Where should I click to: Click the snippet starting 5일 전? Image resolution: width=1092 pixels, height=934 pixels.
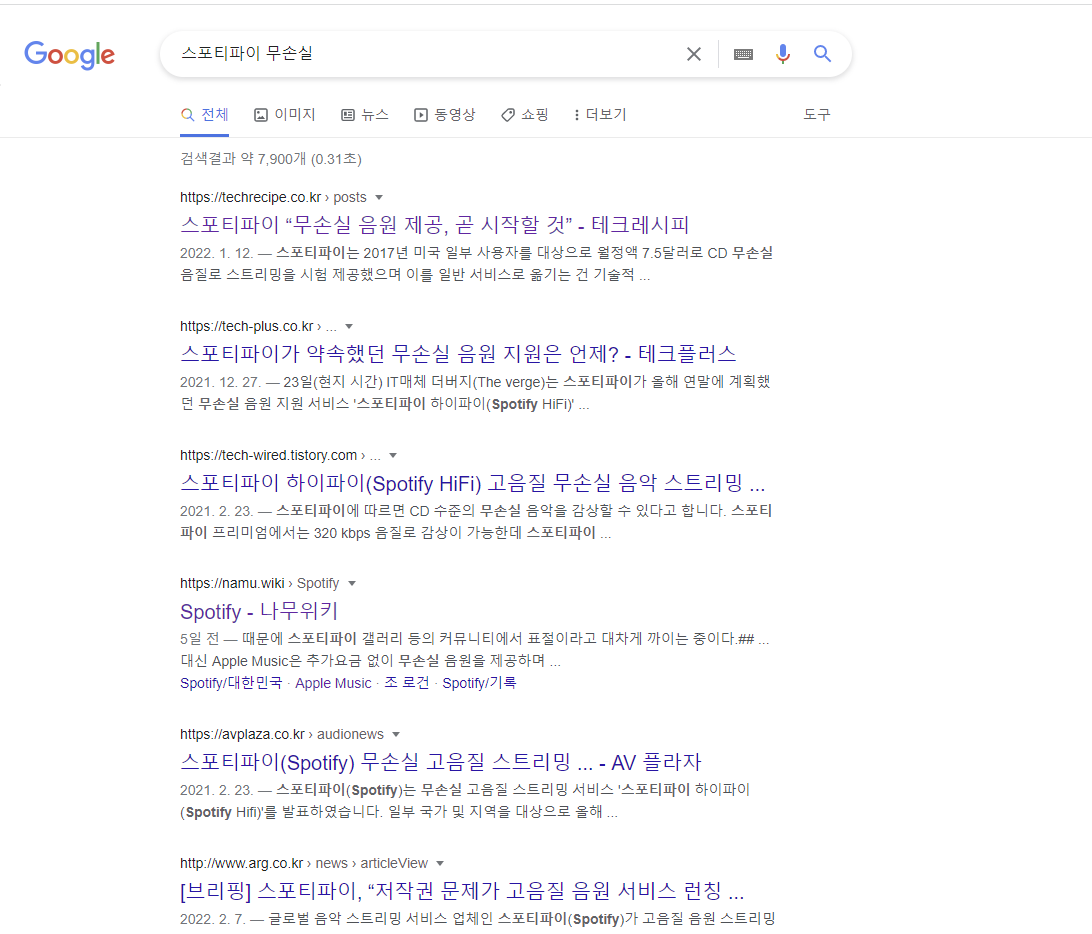point(475,650)
